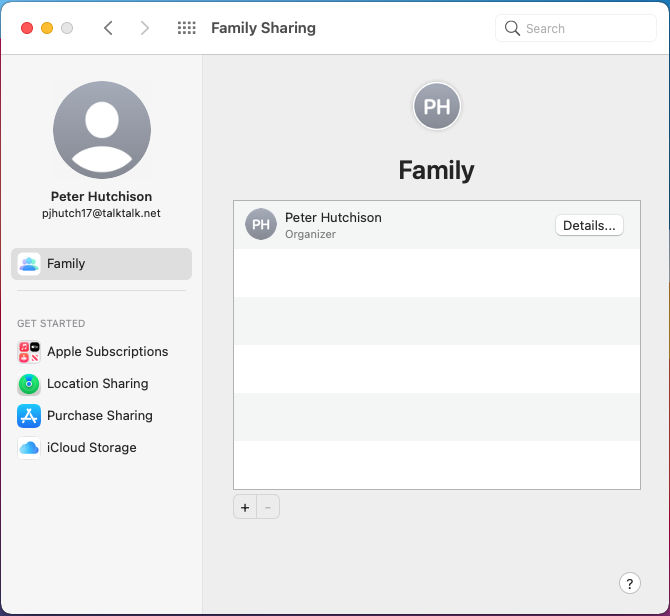Open the iCloud Storage cloud icon

pos(29,448)
